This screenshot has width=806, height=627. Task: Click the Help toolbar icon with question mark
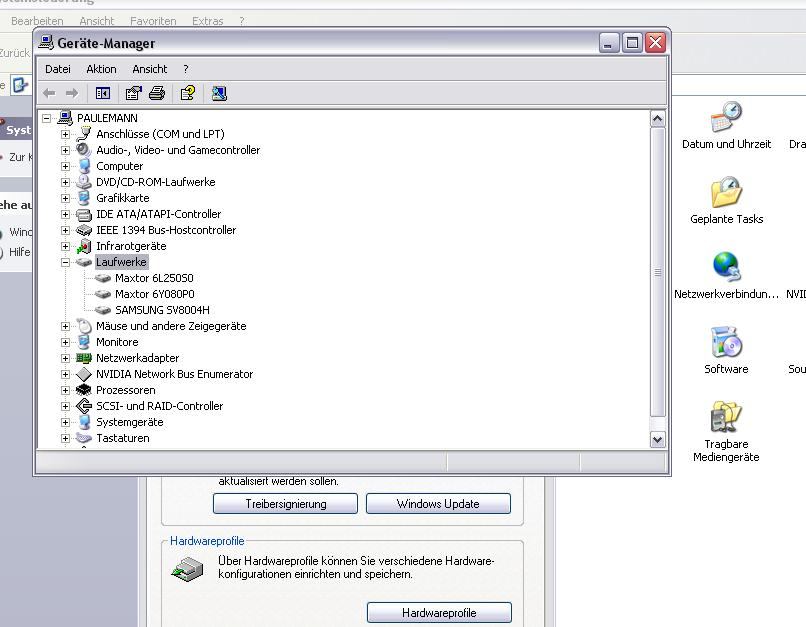coord(188,93)
